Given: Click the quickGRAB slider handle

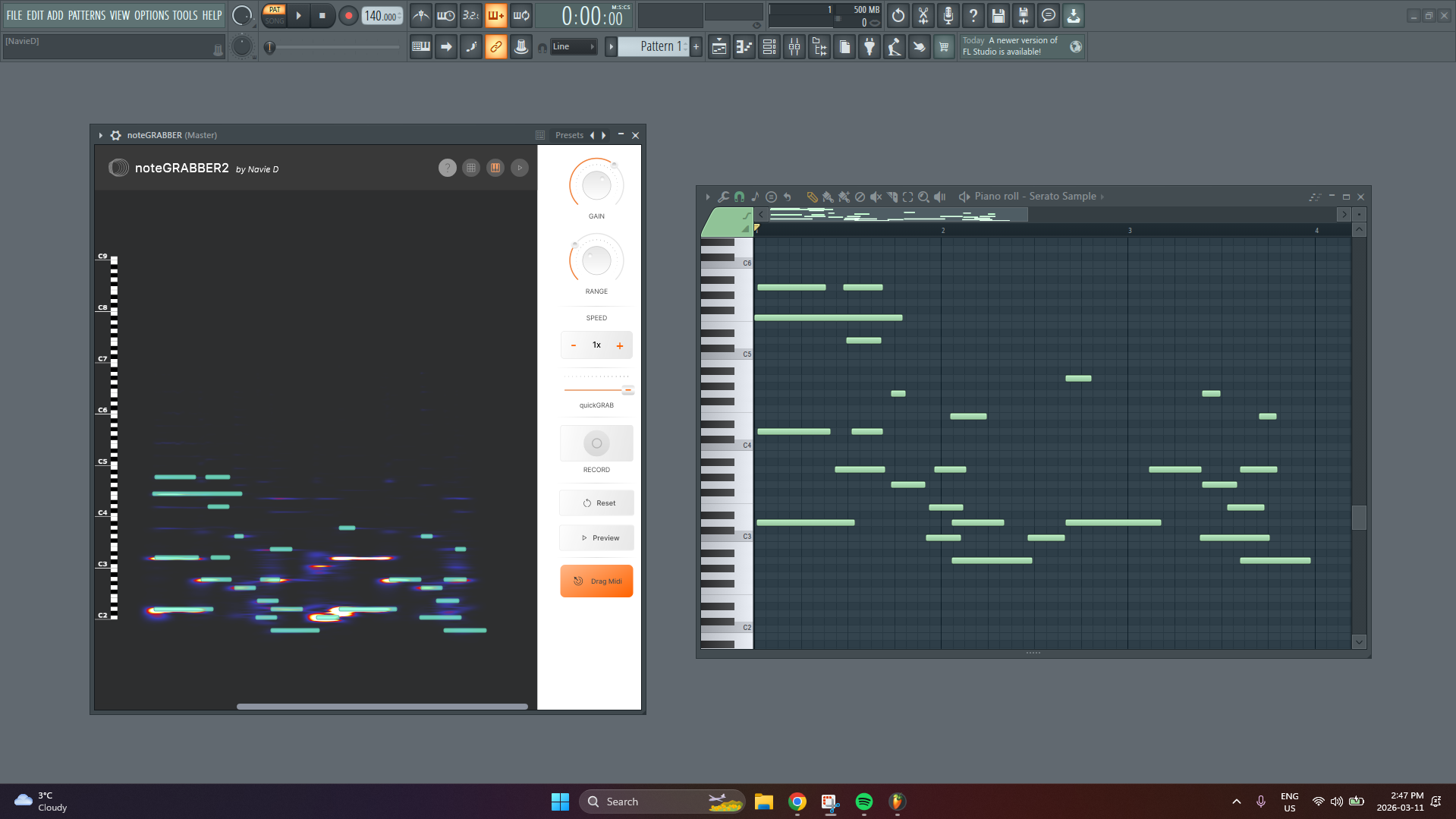Looking at the screenshot, I should coord(628,390).
